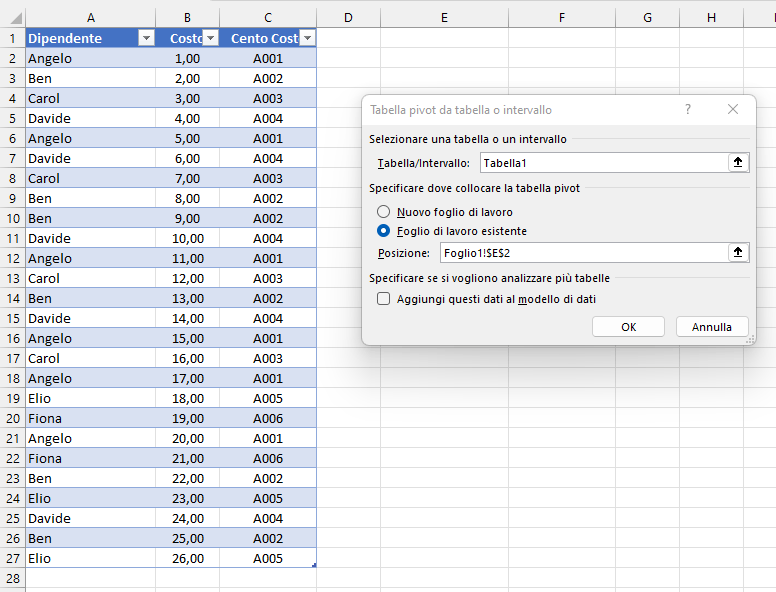Click the Posizione text field
Image resolution: width=776 pixels, height=592 pixels.
click(584, 253)
